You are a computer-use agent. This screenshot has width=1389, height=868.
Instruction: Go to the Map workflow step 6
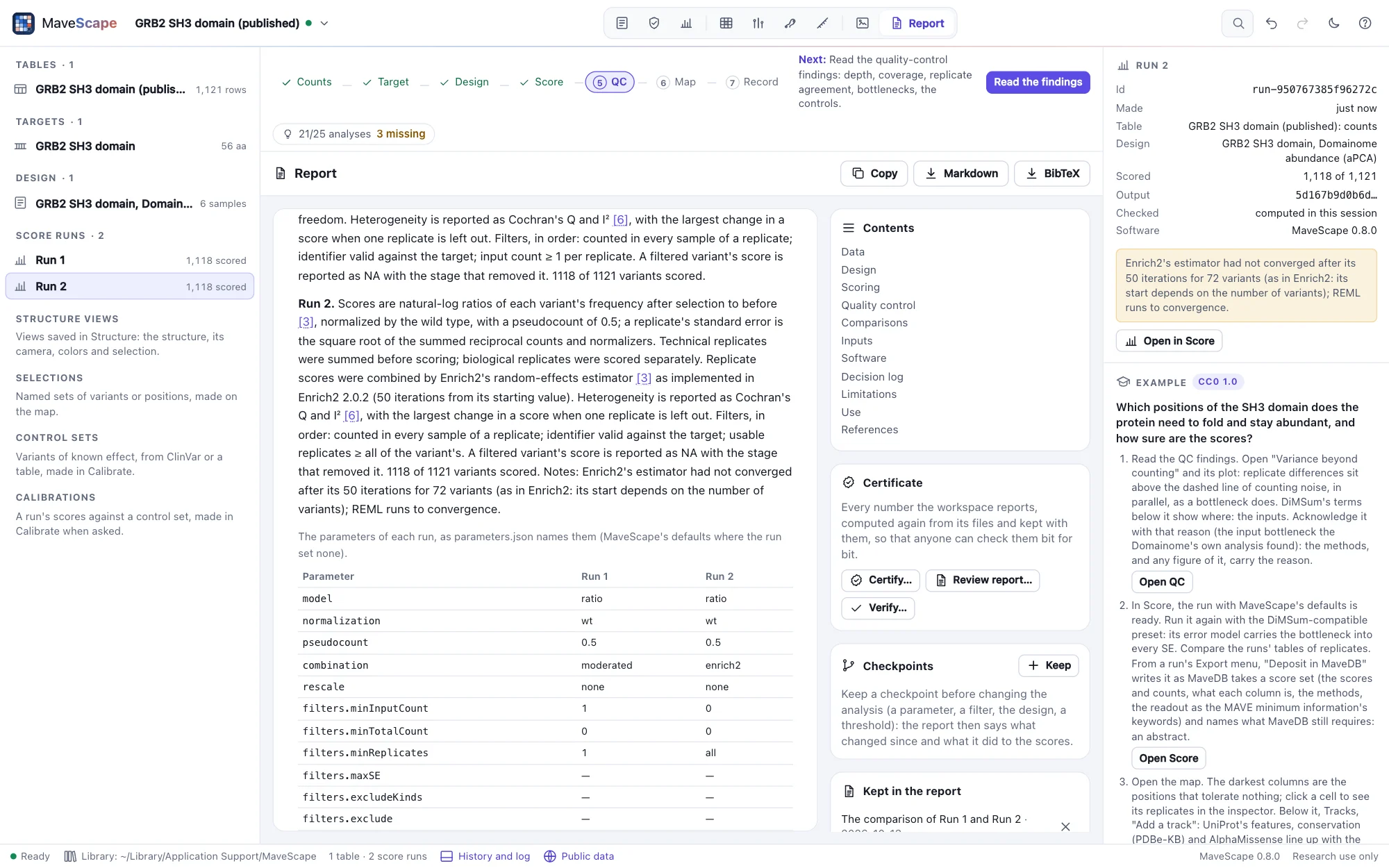point(676,82)
